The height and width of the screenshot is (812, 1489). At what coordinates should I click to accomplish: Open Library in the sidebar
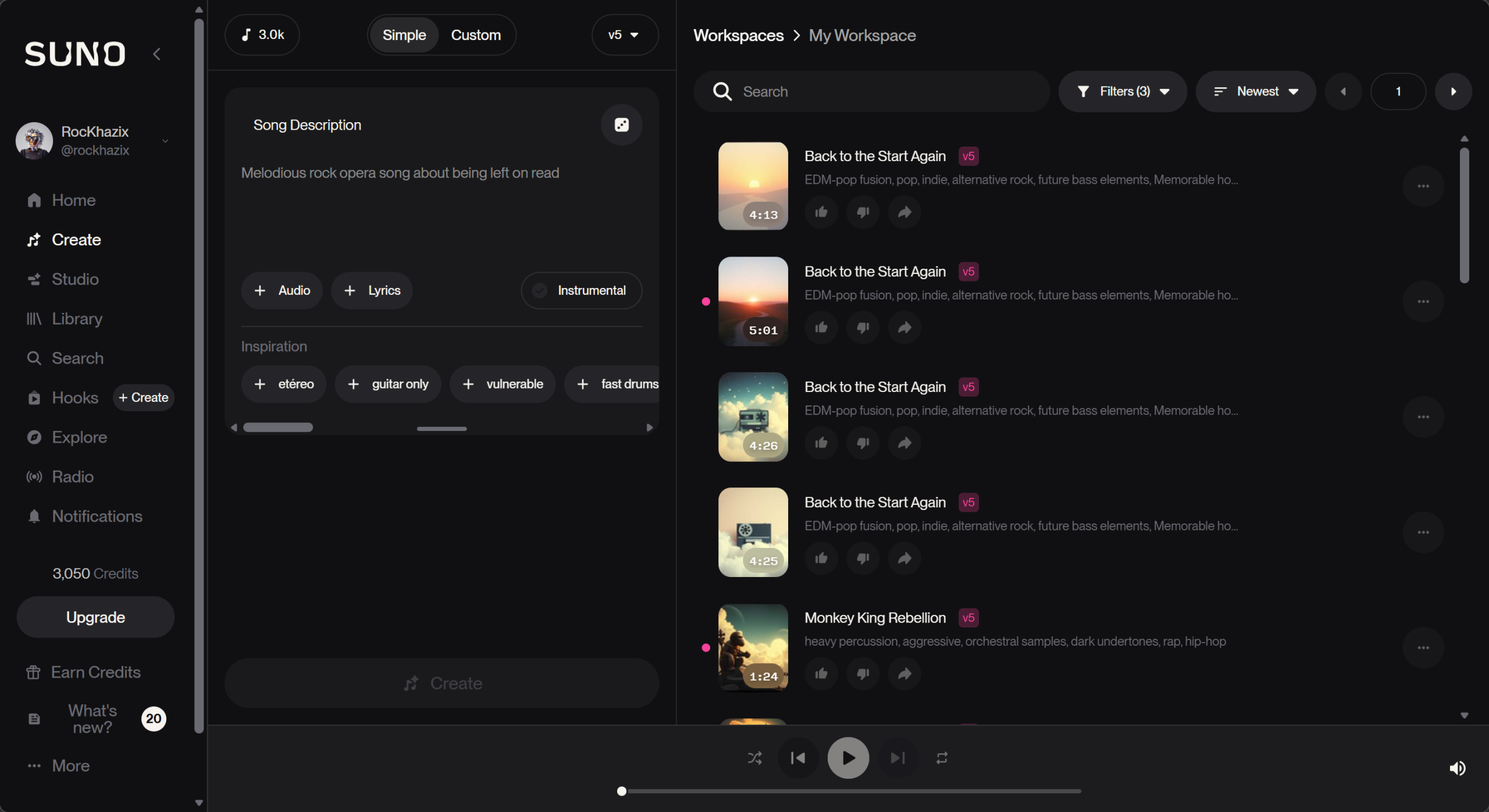click(x=77, y=319)
